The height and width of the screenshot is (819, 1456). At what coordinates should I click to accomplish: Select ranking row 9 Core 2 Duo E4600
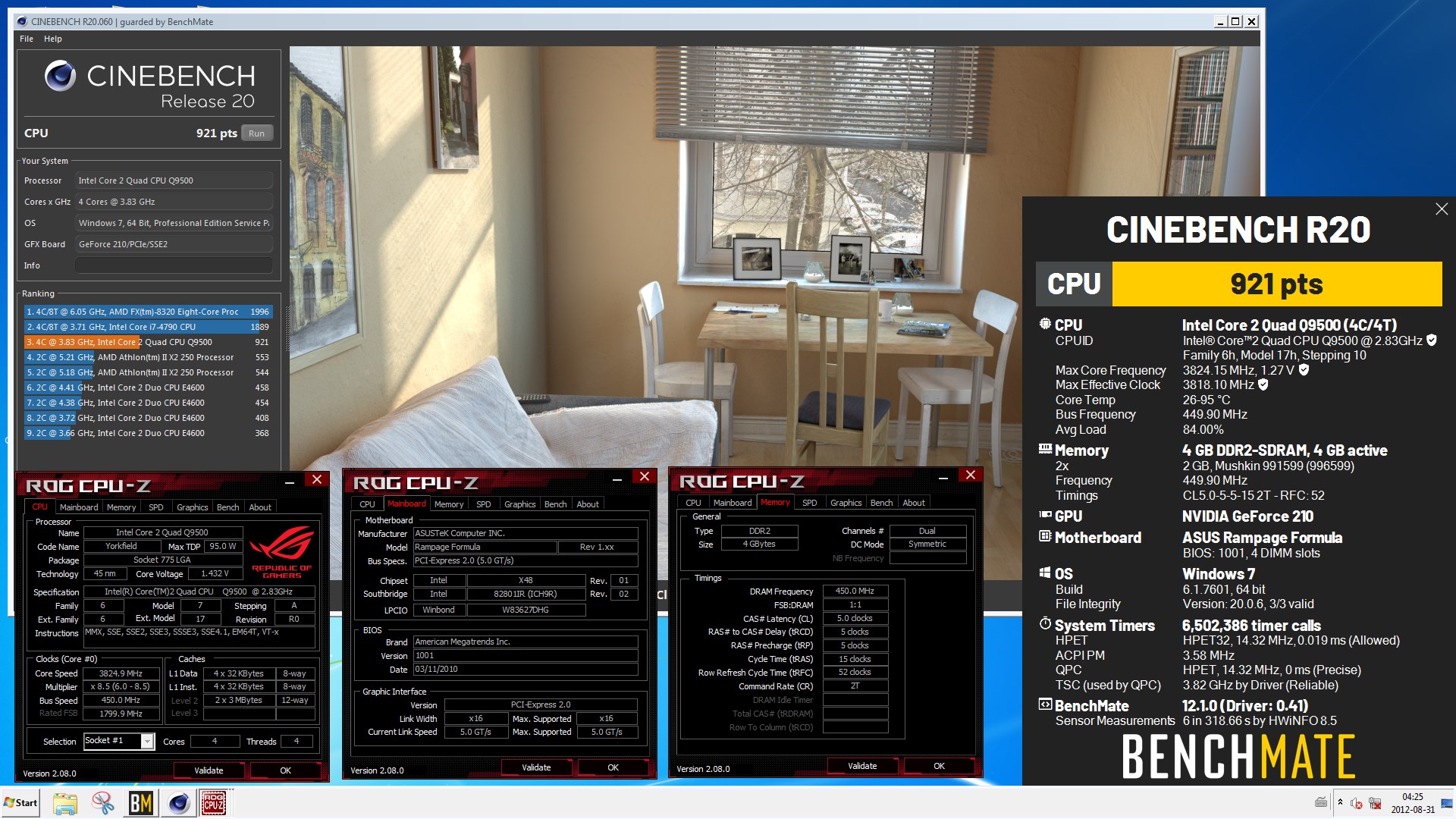tap(148, 433)
